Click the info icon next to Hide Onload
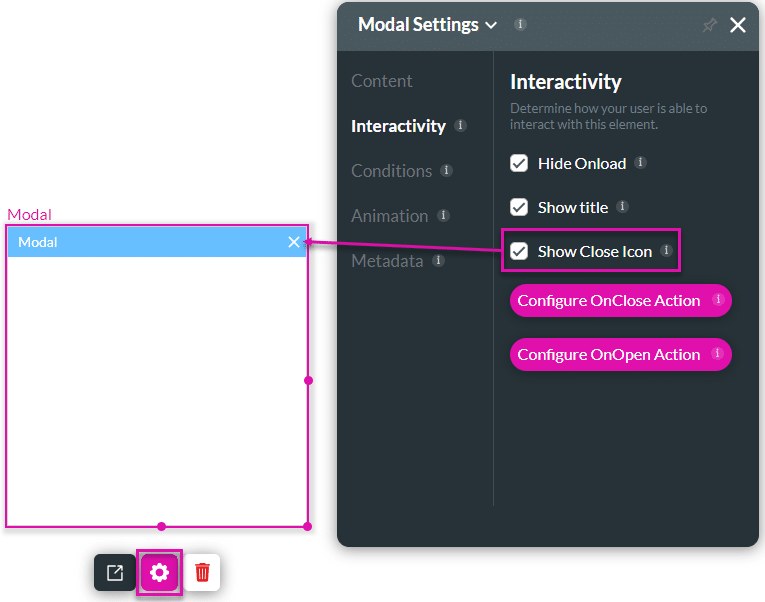 640,162
